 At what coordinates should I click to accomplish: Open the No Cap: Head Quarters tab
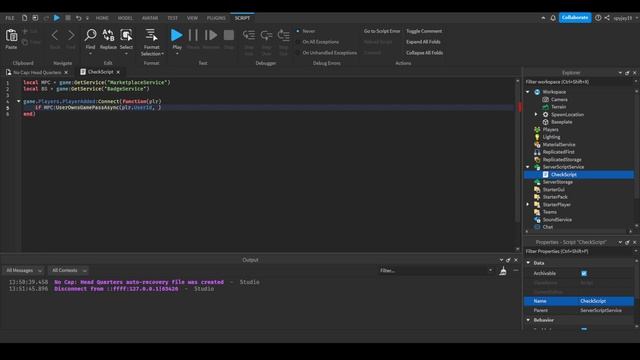pyautogui.click(x=37, y=72)
